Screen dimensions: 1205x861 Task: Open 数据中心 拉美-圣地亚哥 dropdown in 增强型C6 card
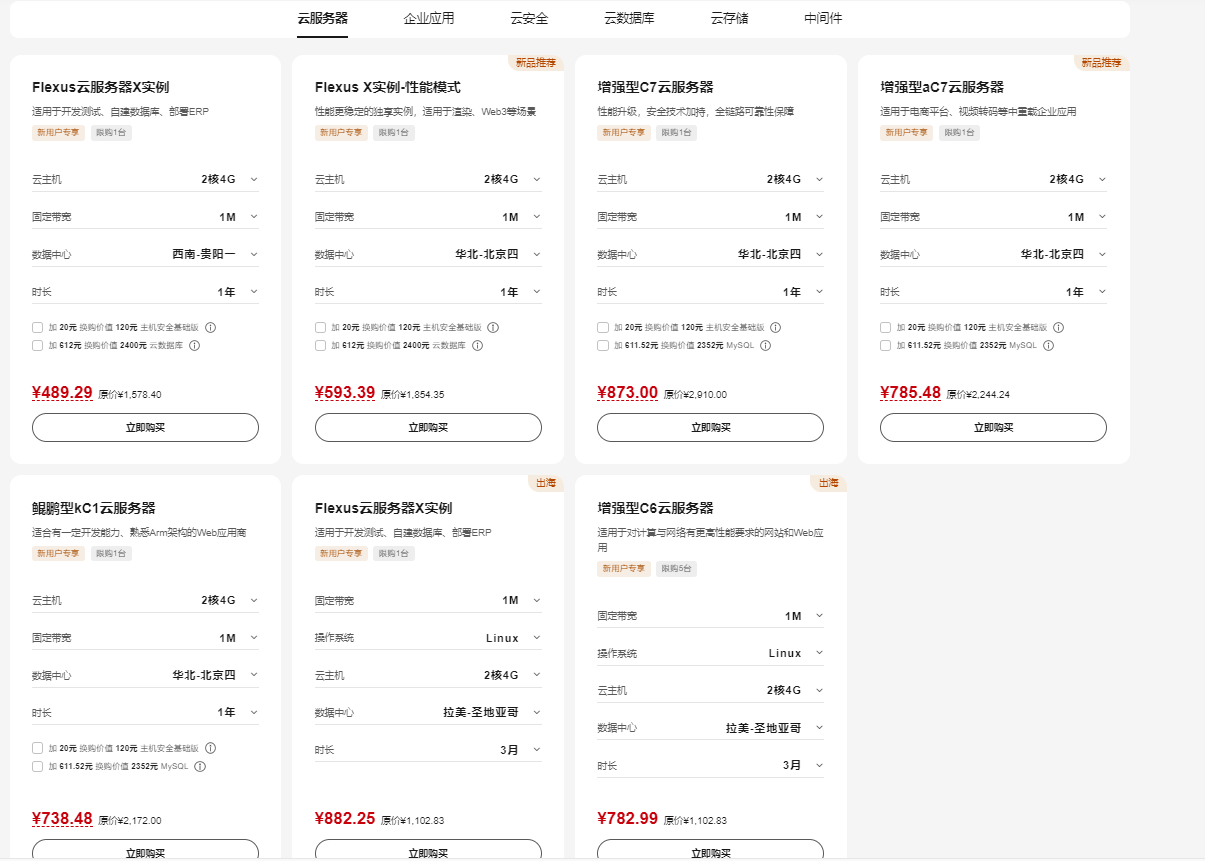pyautogui.click(x=711, y=728)
